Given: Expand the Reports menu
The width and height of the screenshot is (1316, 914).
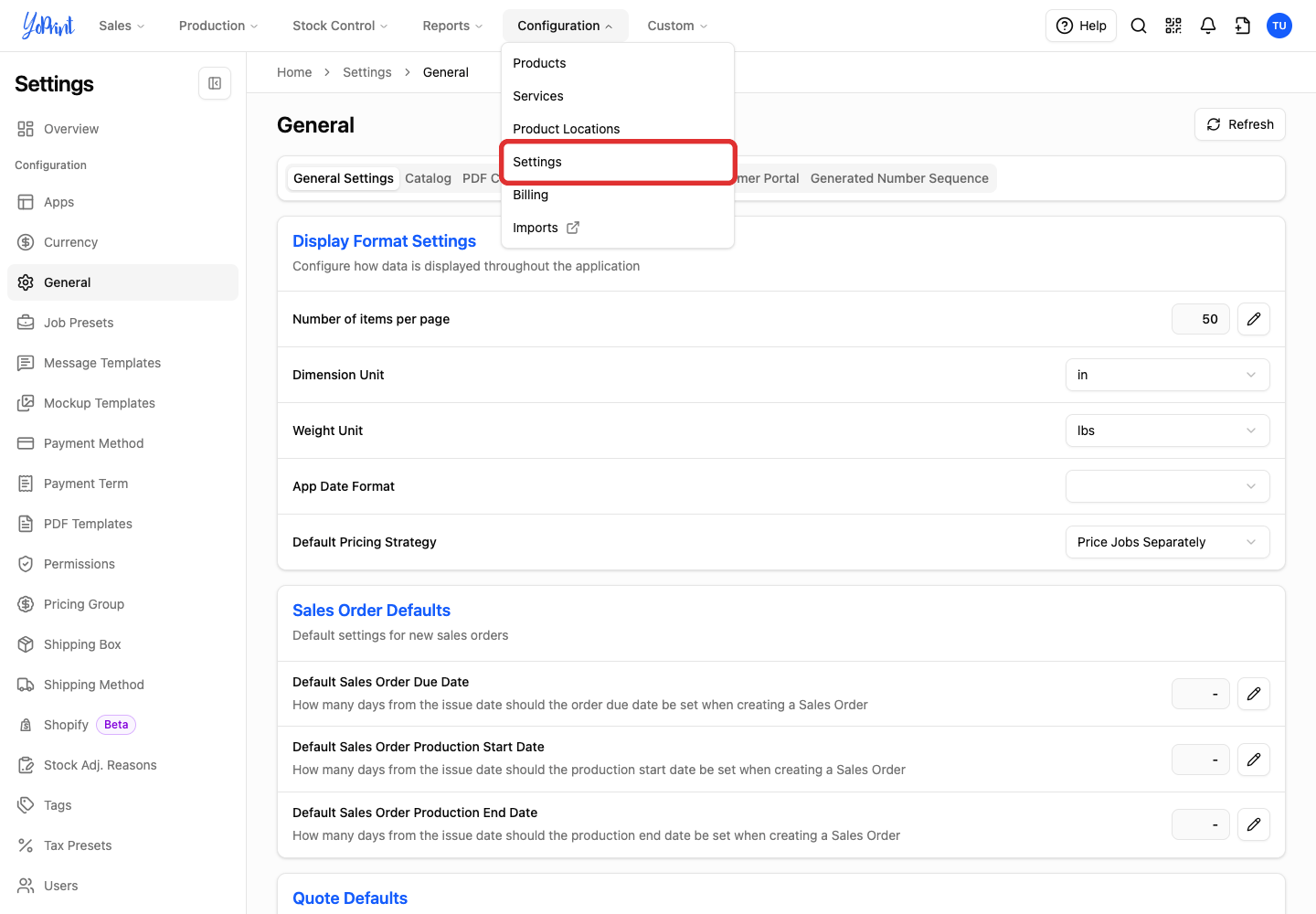Looking at the screenshot, I should (452, 26).
